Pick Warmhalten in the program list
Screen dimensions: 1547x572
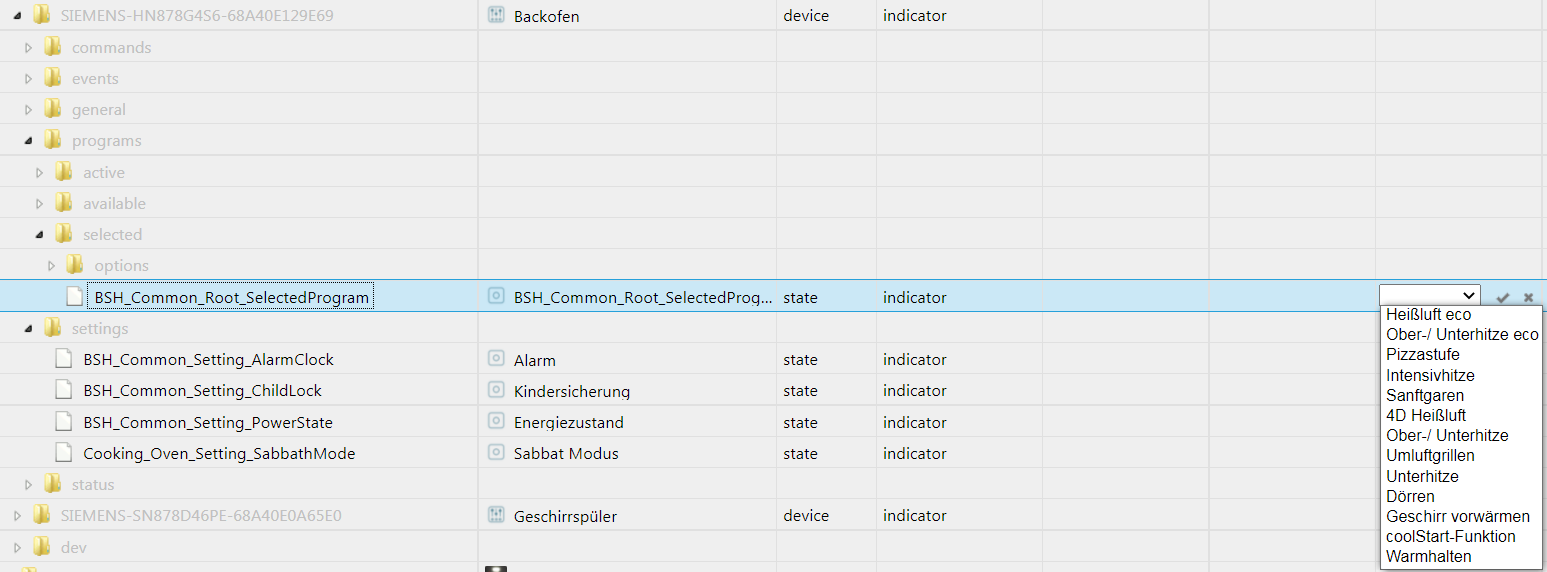[1429, 556]
